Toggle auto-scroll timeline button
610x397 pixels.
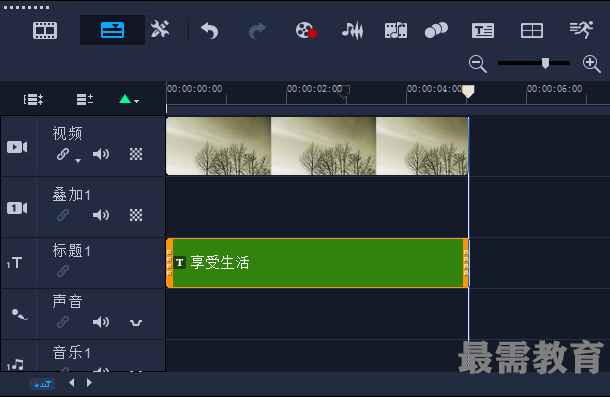tap(42, 385)
